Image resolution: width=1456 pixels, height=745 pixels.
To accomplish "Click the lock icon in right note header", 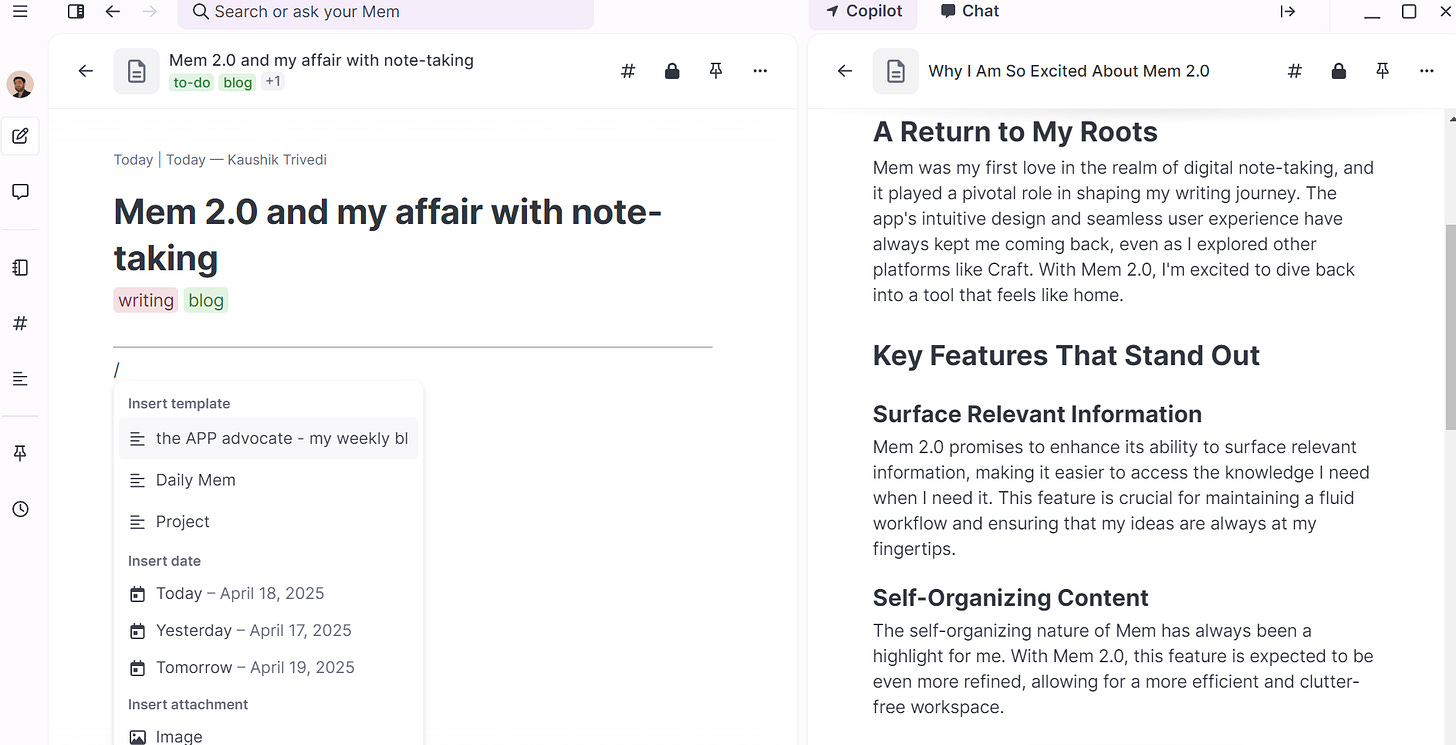I will point(1338,71).
